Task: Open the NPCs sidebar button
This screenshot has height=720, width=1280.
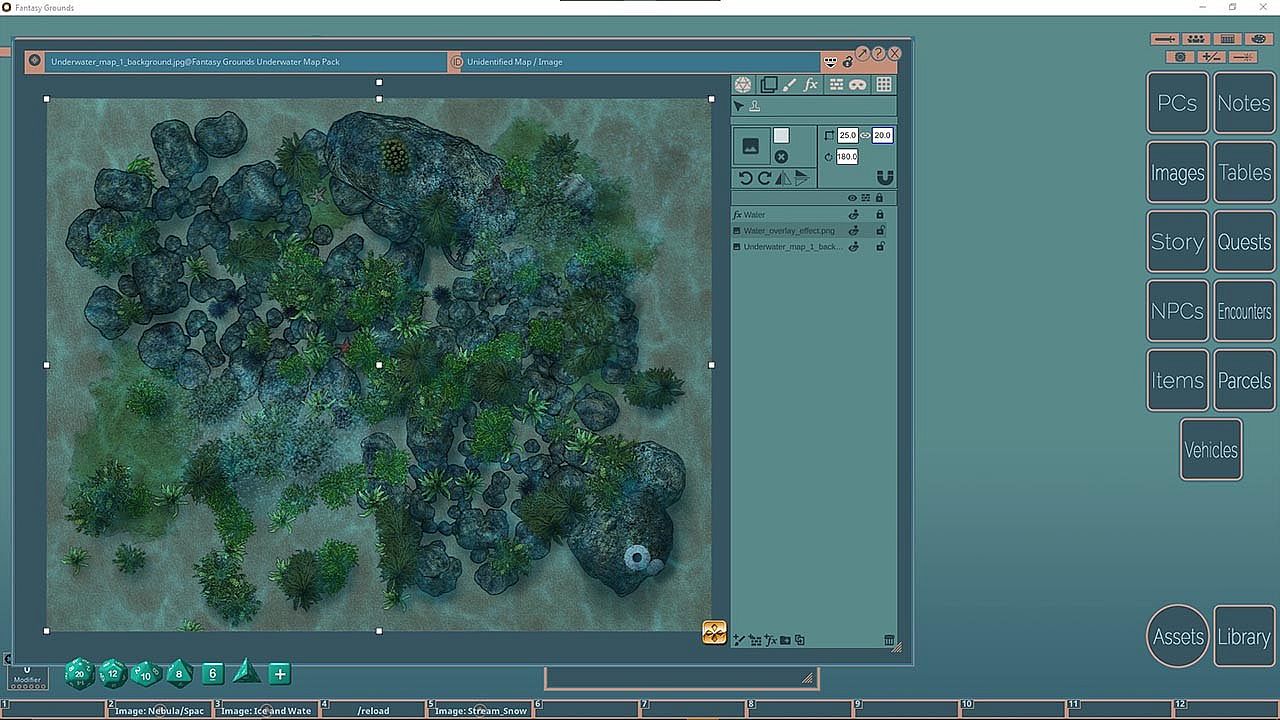Action: (1177, 311)
